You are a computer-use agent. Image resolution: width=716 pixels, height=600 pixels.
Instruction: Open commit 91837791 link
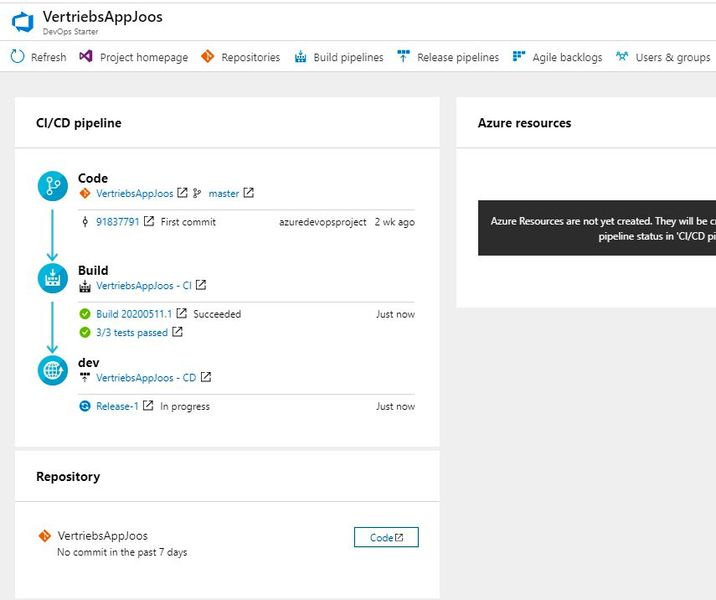(117, 222)
